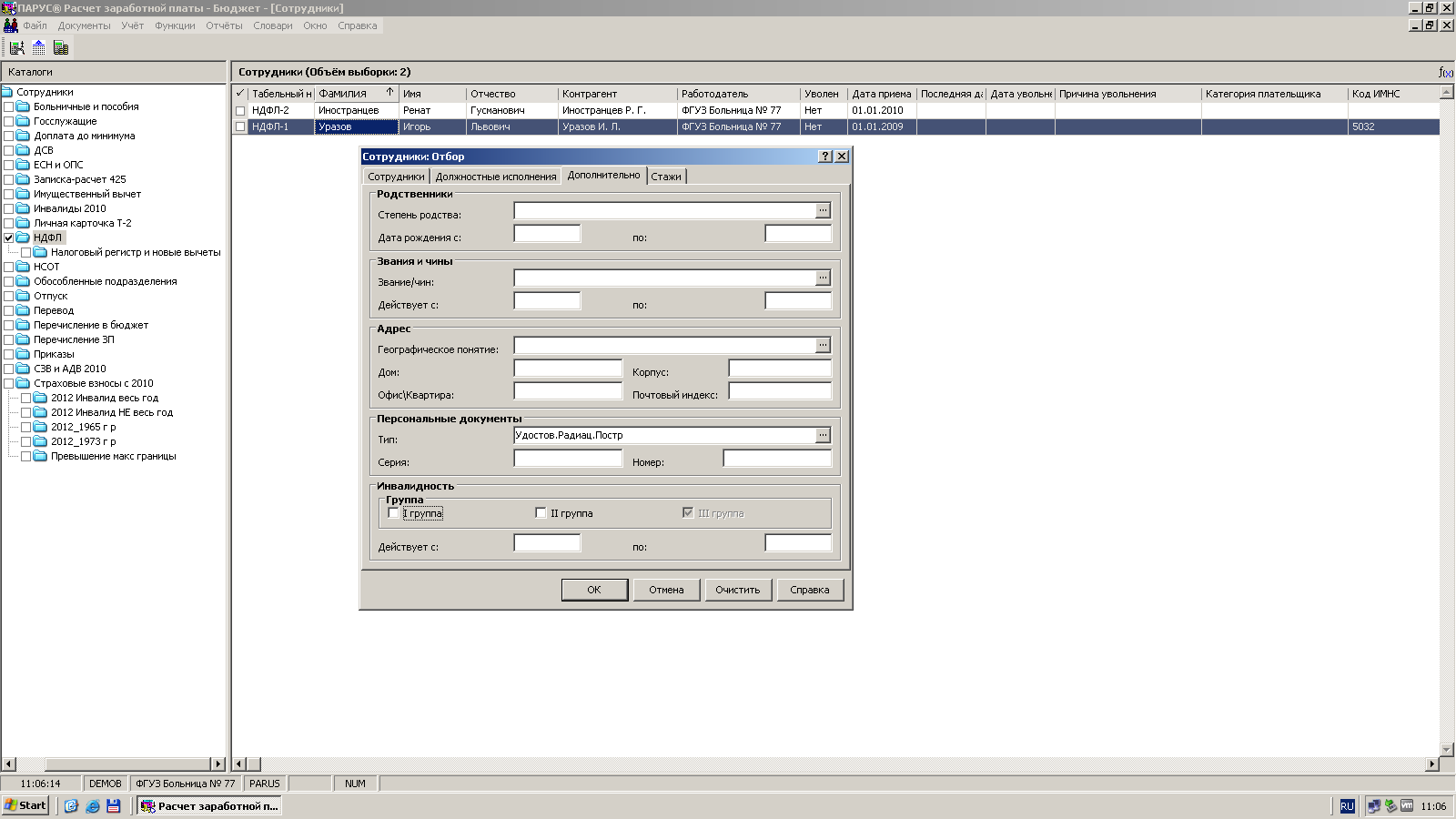Select the Налоговый регистр и новые вычеты folder
This screenshot has width=1456, height=819.
click(136, 252)
